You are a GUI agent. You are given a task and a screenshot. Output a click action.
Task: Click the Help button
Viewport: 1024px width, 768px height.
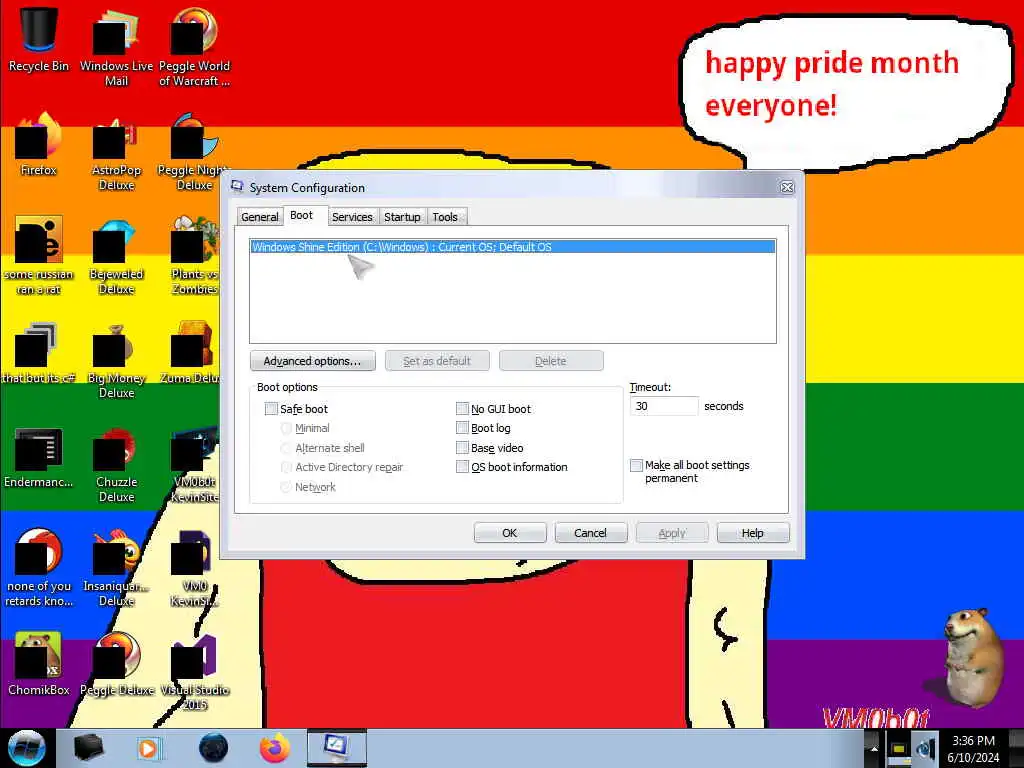pyautogui.click(x=752, y=533)
